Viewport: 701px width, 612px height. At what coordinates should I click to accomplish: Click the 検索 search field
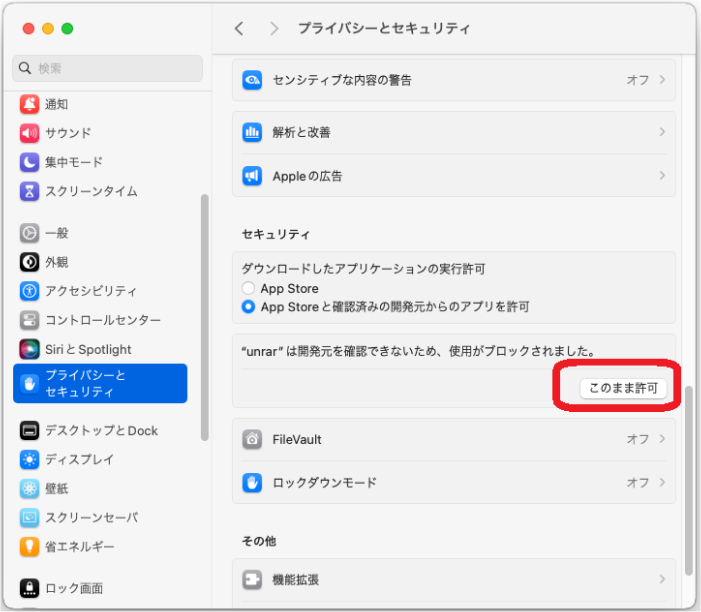[x=107, y=68]
